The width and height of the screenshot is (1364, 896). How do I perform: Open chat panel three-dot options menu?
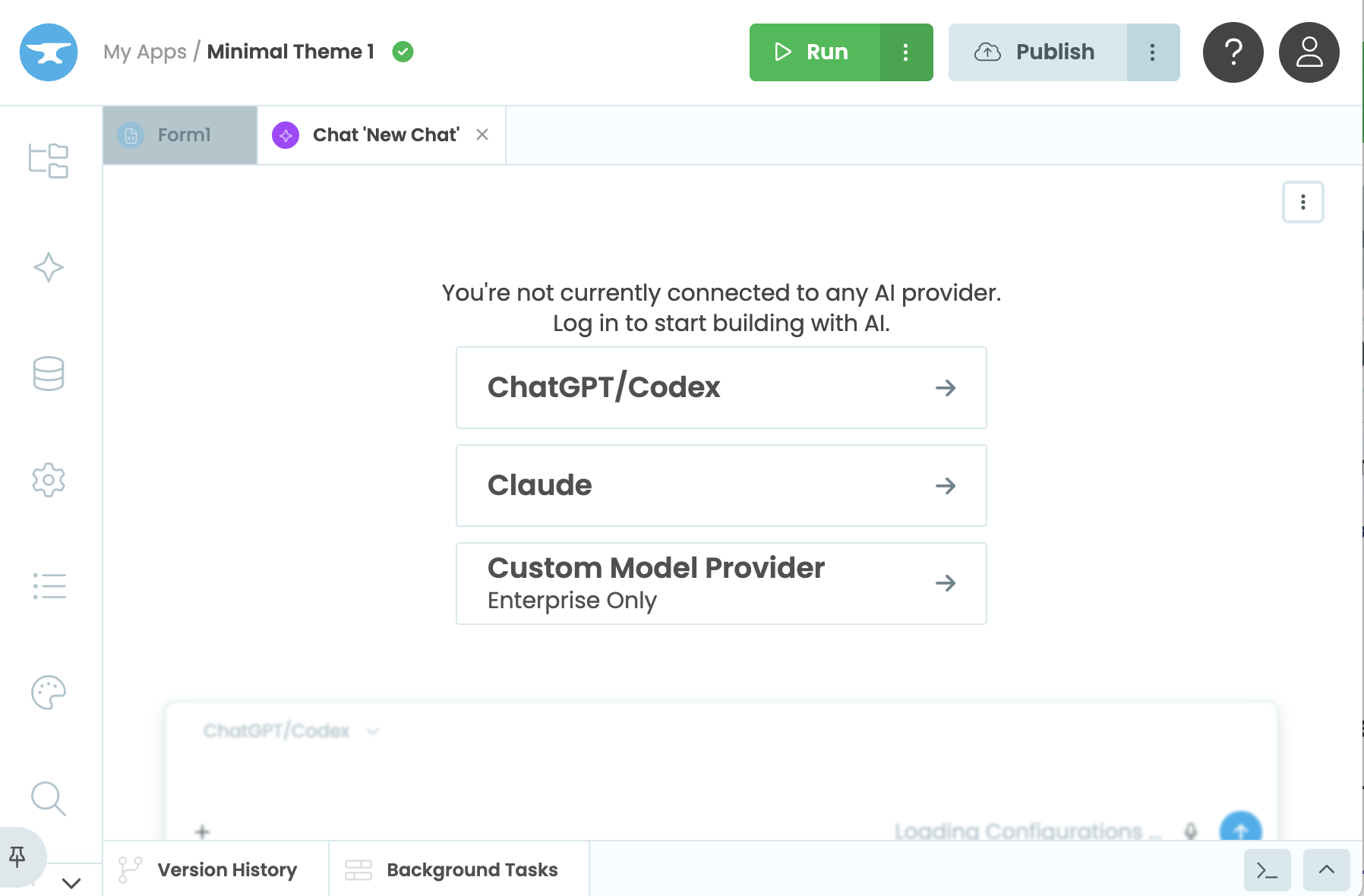tap(1303, 202)
